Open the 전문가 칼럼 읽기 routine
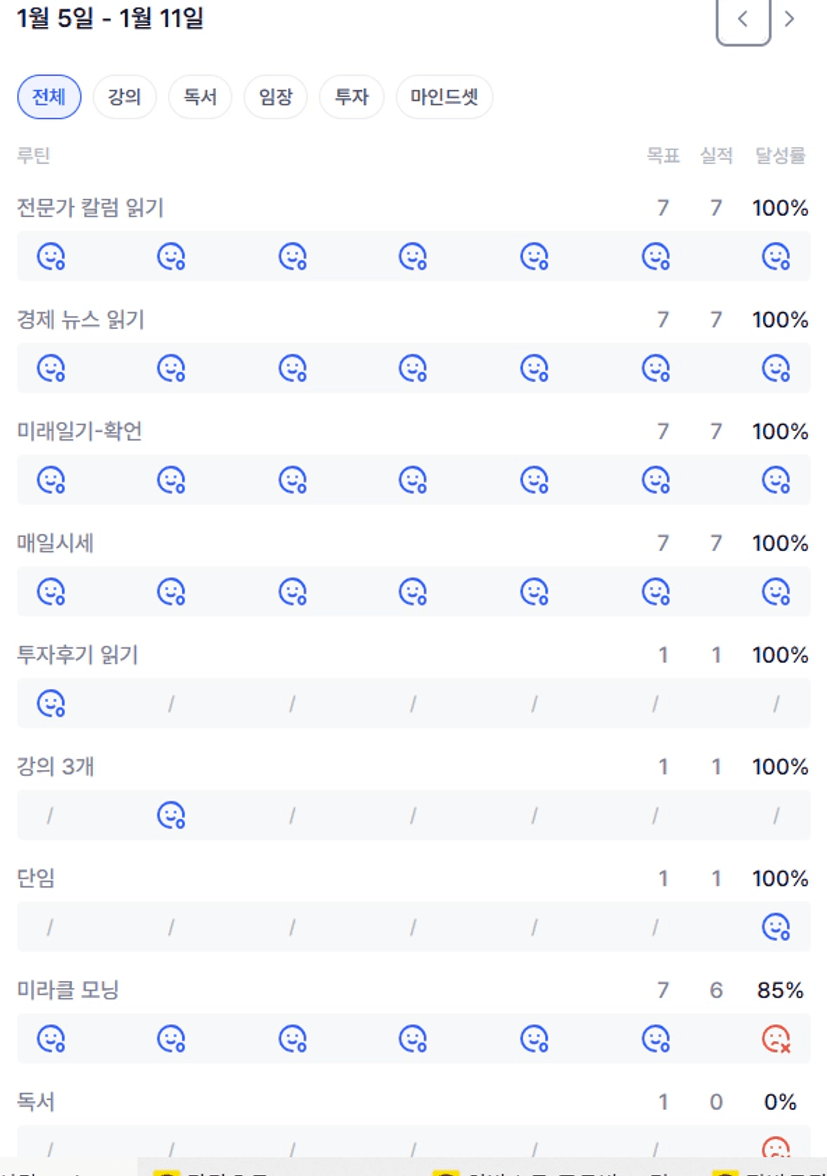This screenshot has height=1176, width=827. click(90, 208)
